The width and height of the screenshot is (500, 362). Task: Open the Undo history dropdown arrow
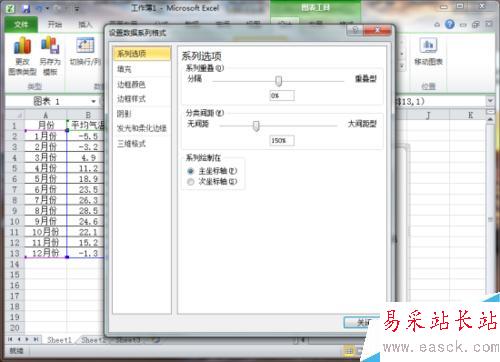pos(47,8)
